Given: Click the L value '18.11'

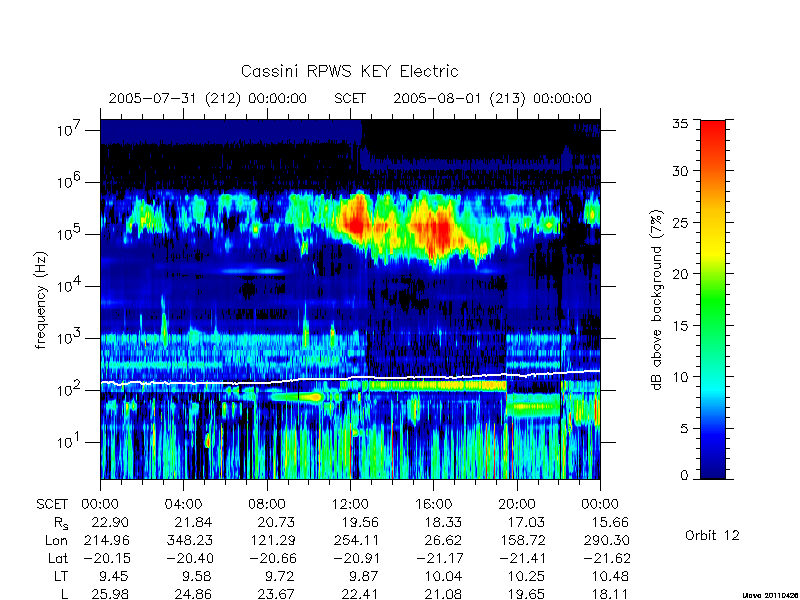Looking at the screenshot, I should (x=607, y=594).
